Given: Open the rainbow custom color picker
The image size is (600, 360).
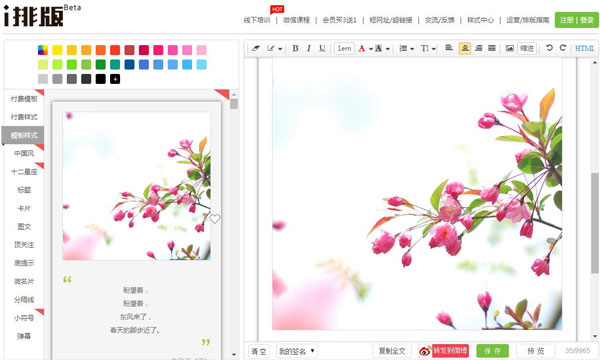Looking at the screenshot, I should [x=43, y=50].
